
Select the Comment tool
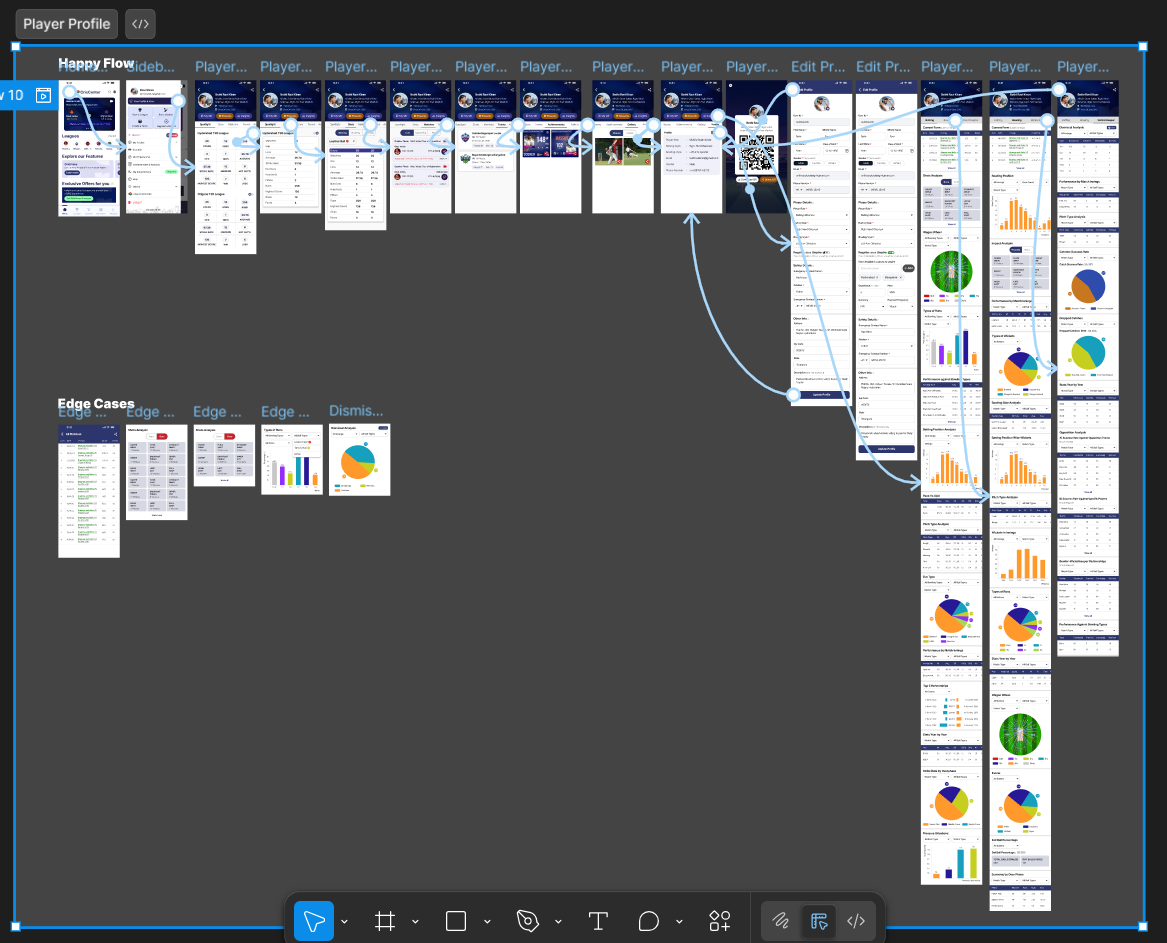tap(649, 921)
